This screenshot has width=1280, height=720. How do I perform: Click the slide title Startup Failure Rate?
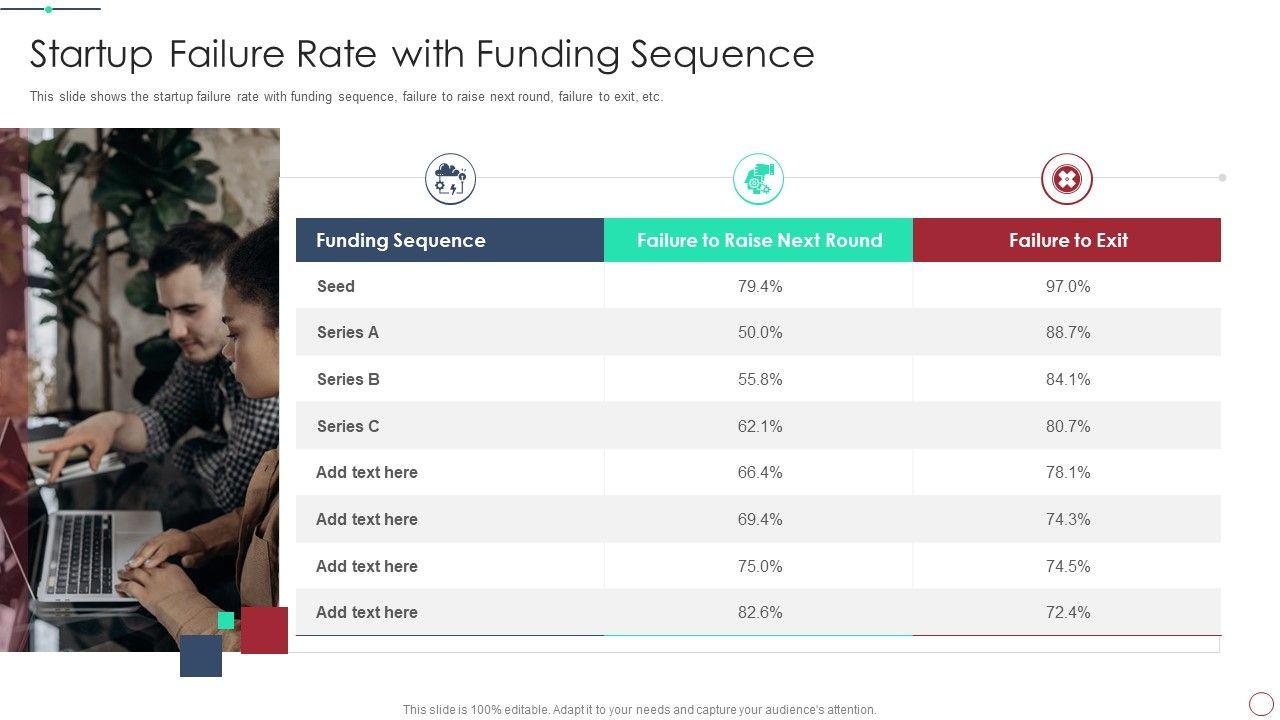(x=422, y=54)
